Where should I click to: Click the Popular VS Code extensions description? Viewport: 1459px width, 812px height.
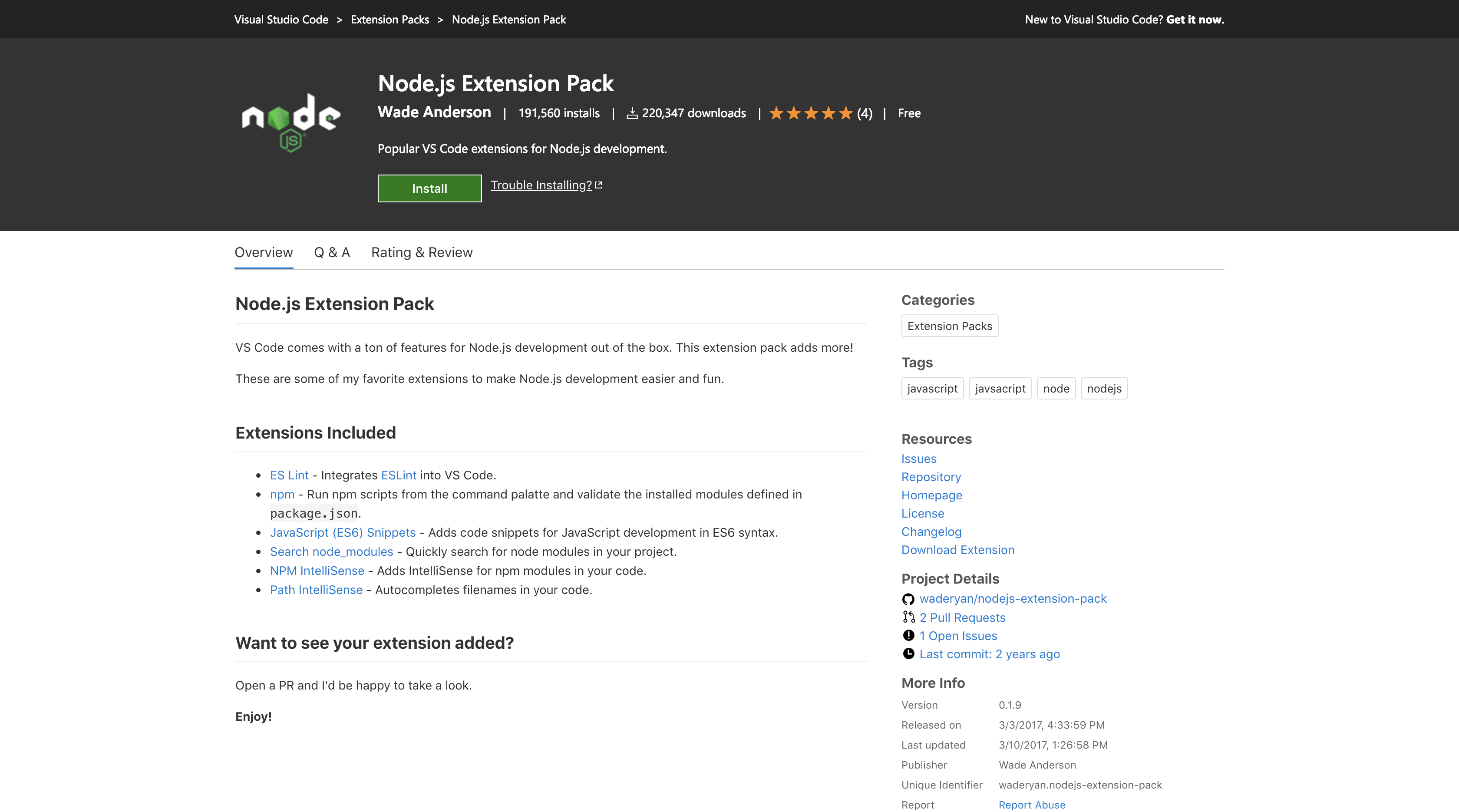point(522,149)
